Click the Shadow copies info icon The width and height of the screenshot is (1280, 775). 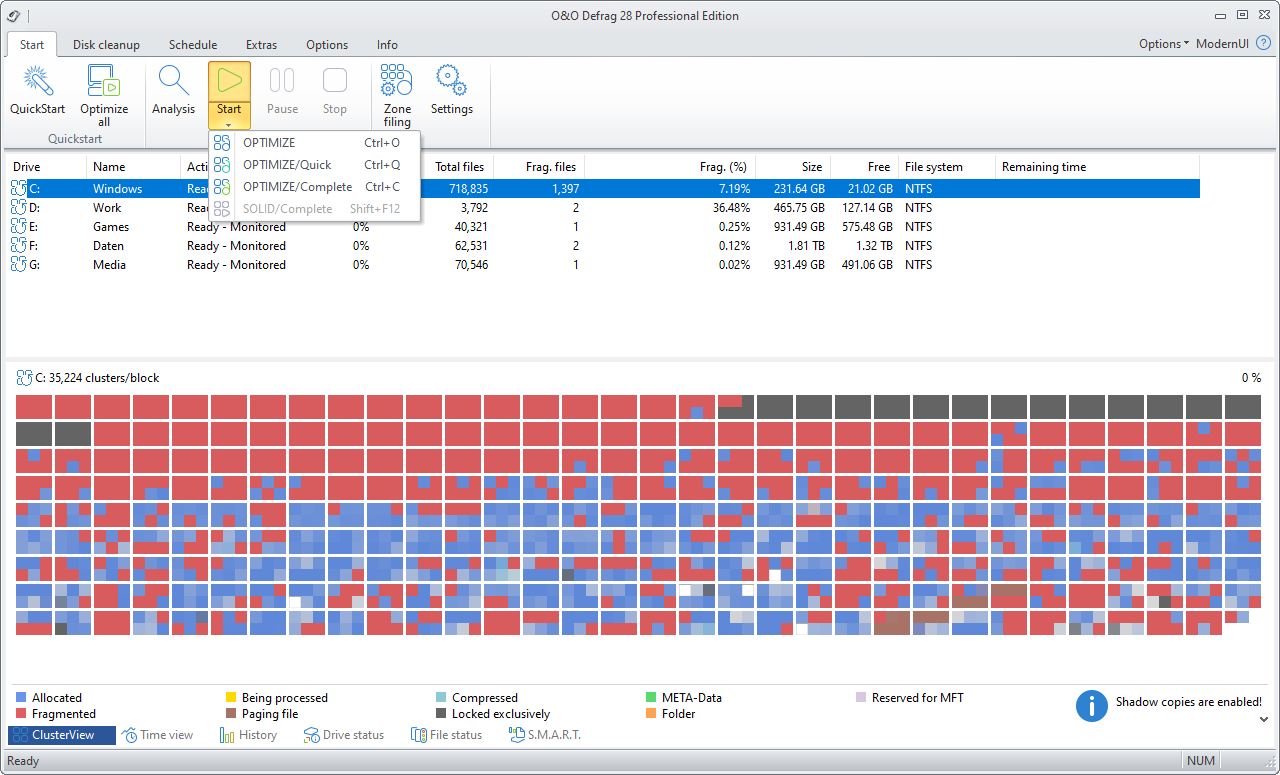tap(1092, 705)
